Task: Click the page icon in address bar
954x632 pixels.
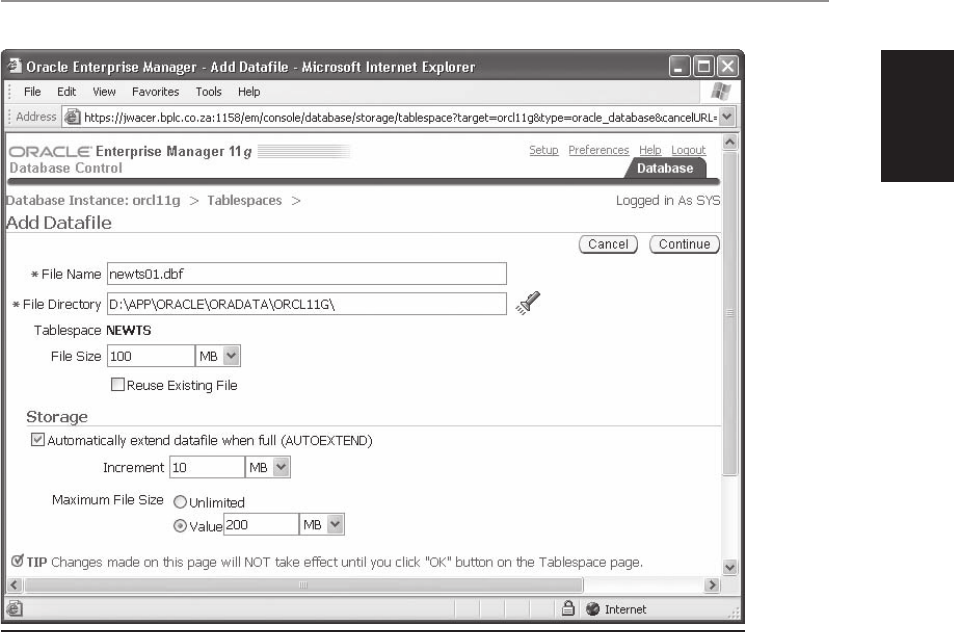Action: click(x=72, y=117)
